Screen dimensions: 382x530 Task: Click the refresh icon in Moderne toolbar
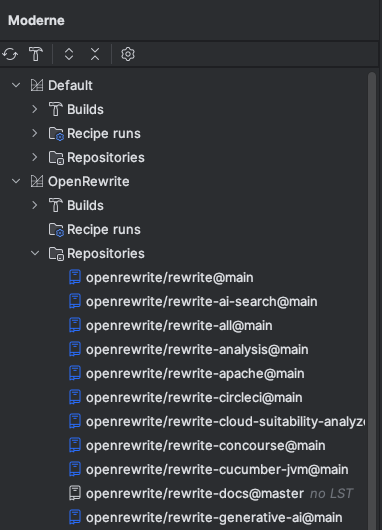tap(10, 54)
